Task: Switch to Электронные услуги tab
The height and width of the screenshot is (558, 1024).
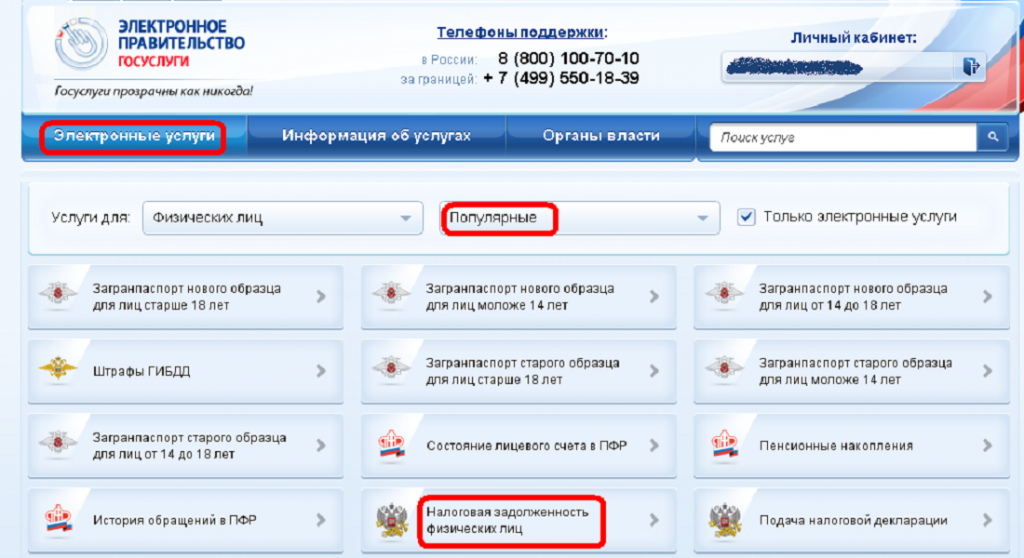Action: 134,136
